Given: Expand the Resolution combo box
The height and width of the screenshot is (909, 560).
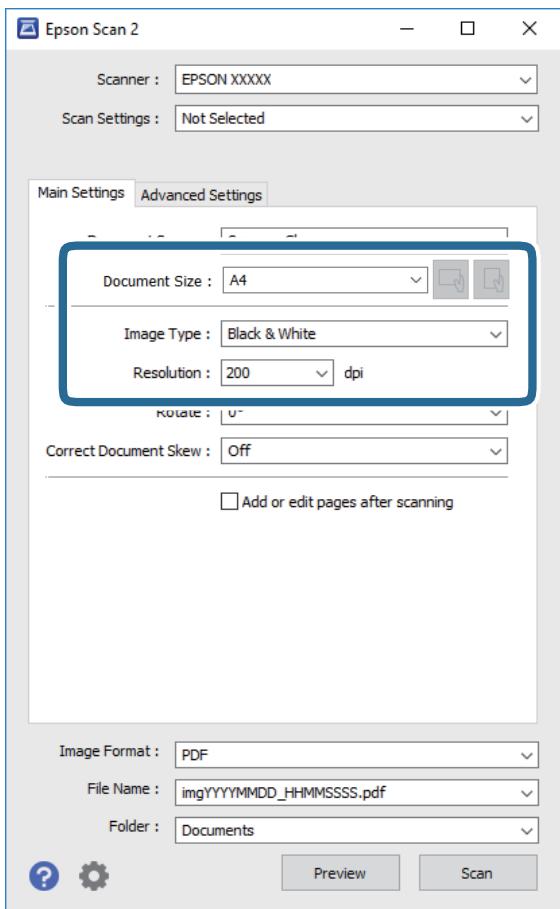Looking at the screenshot, I should coord(277,373).
